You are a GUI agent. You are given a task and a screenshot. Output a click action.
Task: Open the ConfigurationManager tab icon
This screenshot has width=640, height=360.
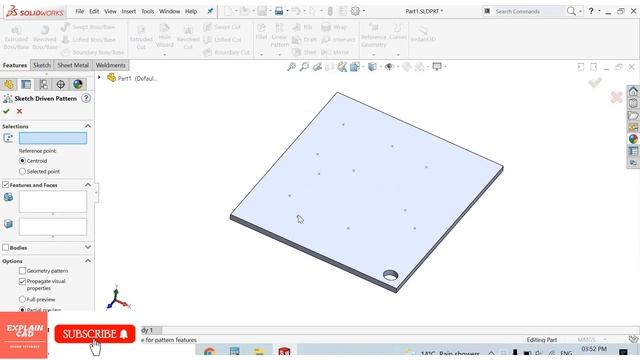coord(44,84)
